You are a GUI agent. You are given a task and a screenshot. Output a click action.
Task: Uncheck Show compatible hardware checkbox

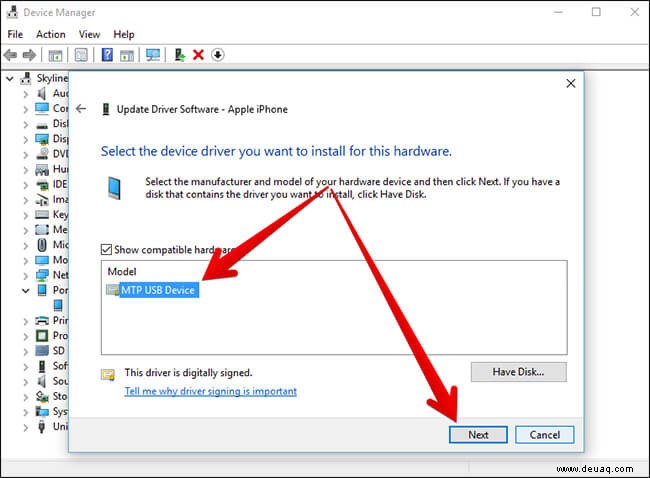pos(107,250)
